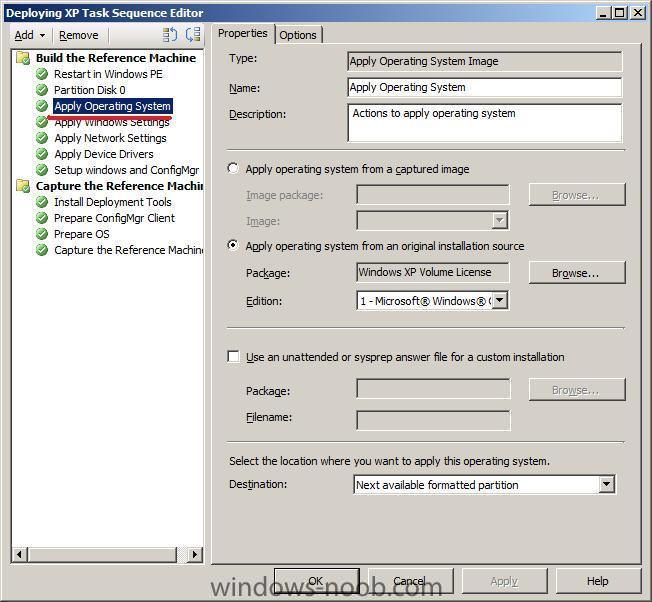Click green check icon beside Partition Disk 0
The height and width of the screenshot is (602, 652).
[x=42, y=90]
